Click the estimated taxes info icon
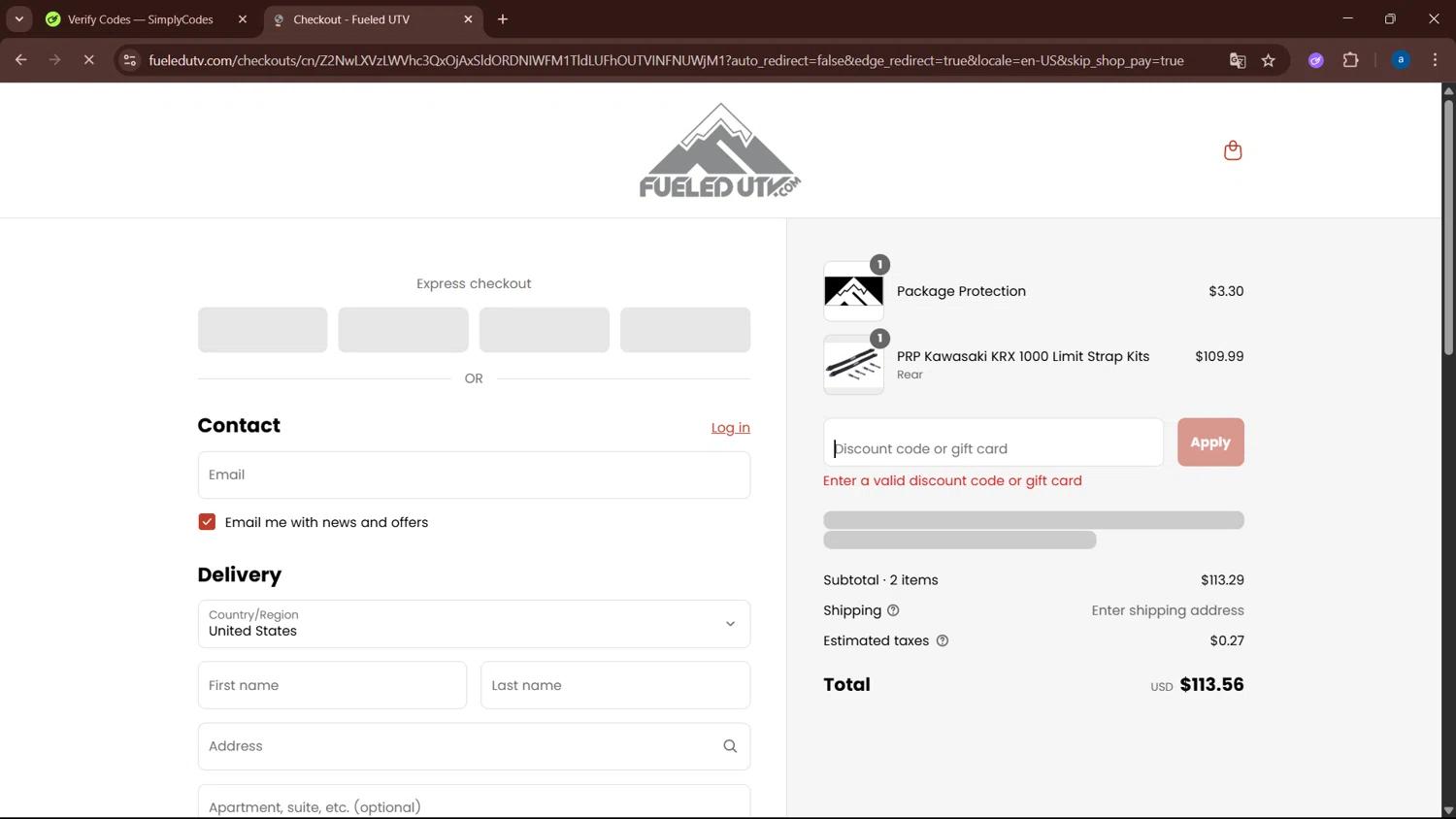 pos(942,640)
